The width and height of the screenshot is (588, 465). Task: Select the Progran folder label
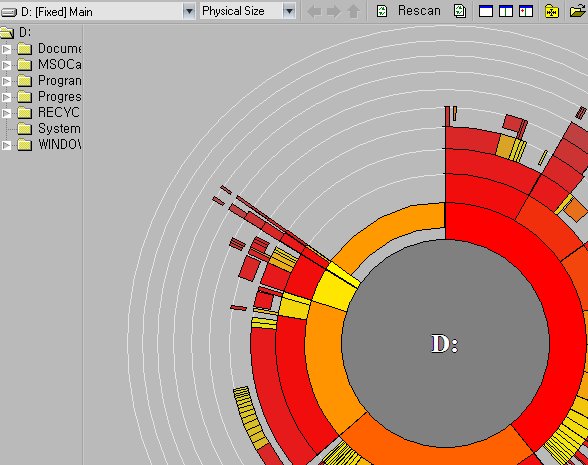coord(59,81)
